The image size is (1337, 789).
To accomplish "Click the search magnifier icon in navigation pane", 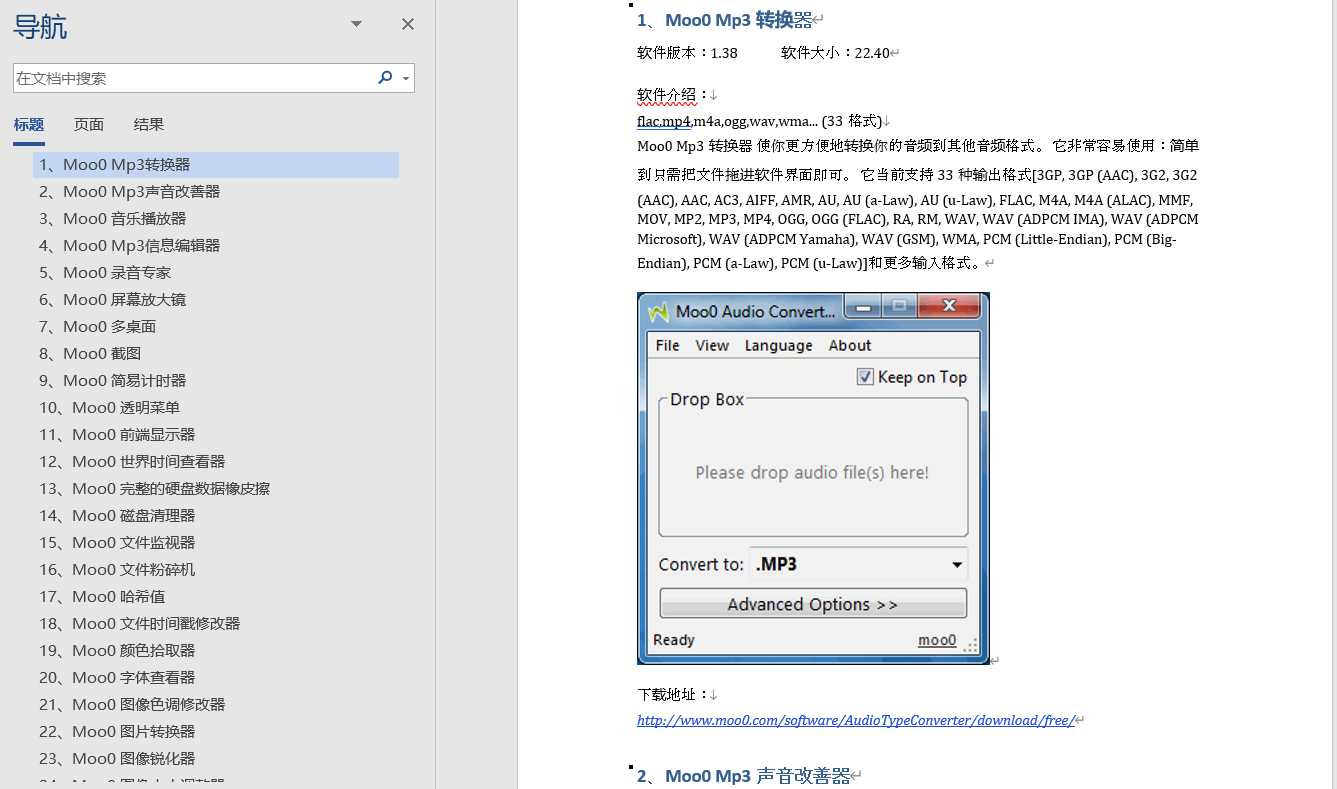I will (385, 78).
